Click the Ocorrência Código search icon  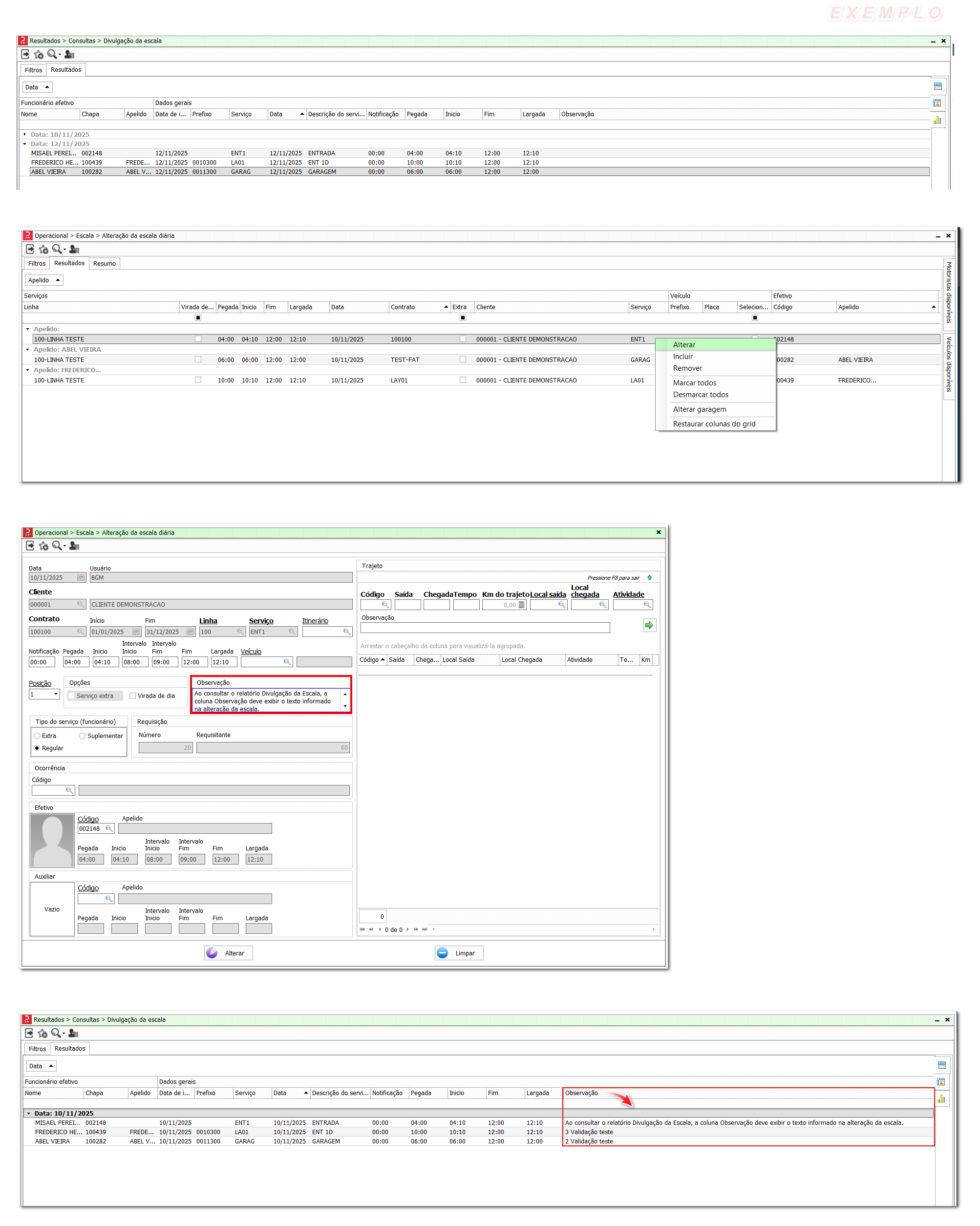[x=69, y=790]
